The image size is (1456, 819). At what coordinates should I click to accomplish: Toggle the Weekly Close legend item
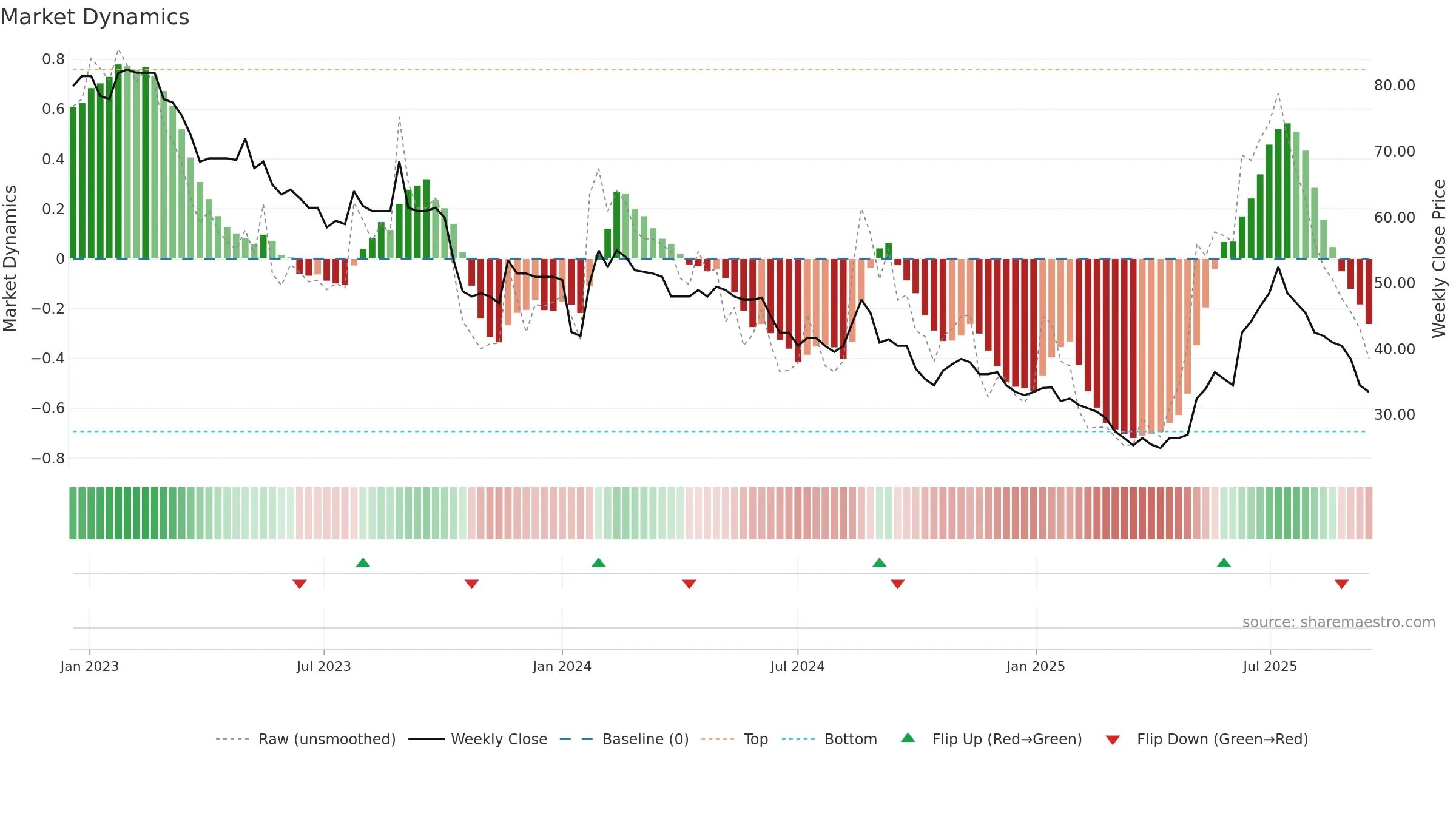pos(478,739)
